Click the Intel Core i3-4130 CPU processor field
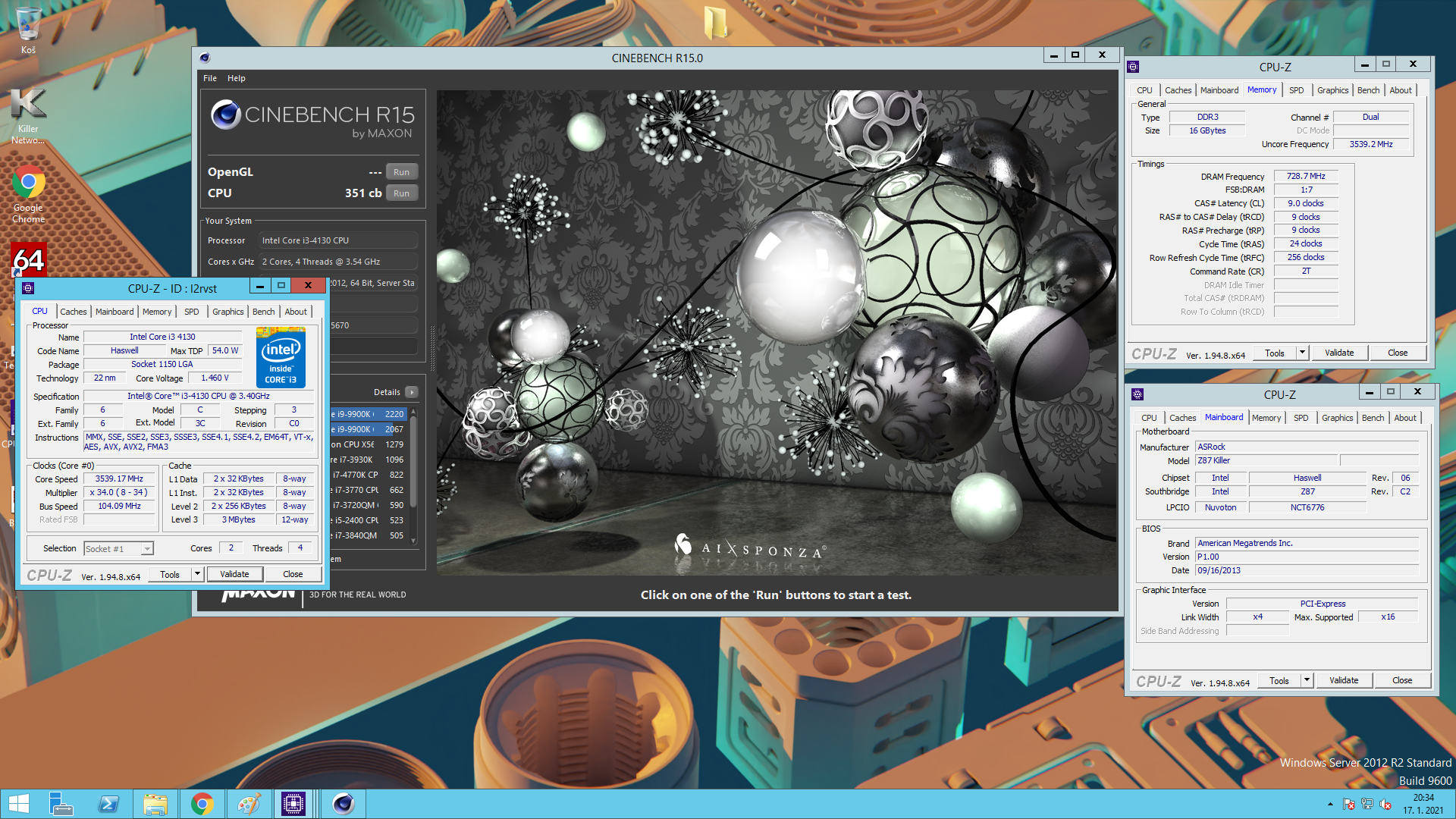1456x819 pixels. click(338, 240)
